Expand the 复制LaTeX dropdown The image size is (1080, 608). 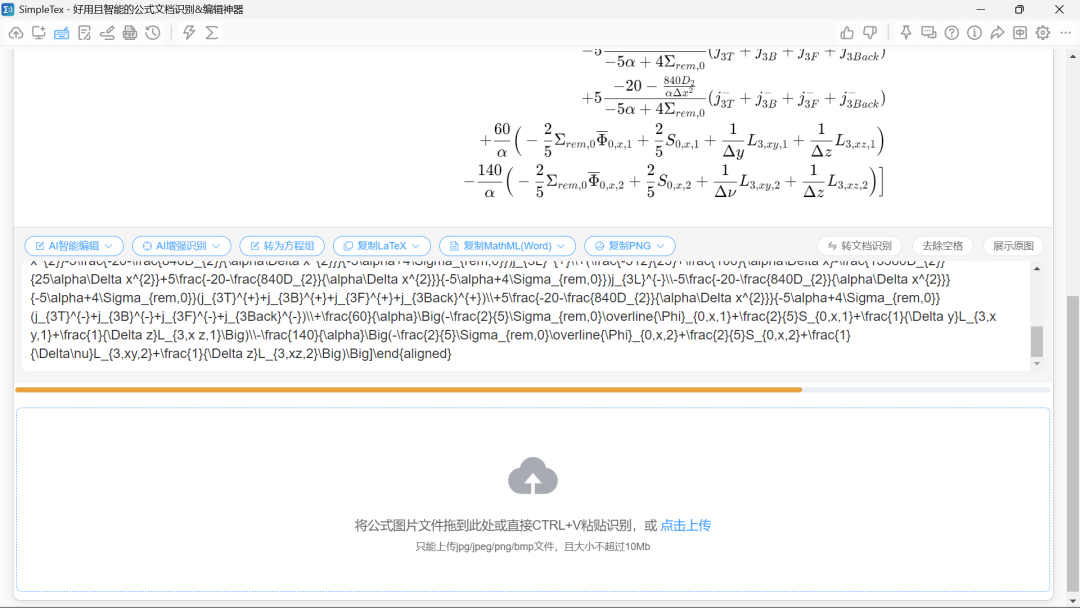click(x=381, y=246)
